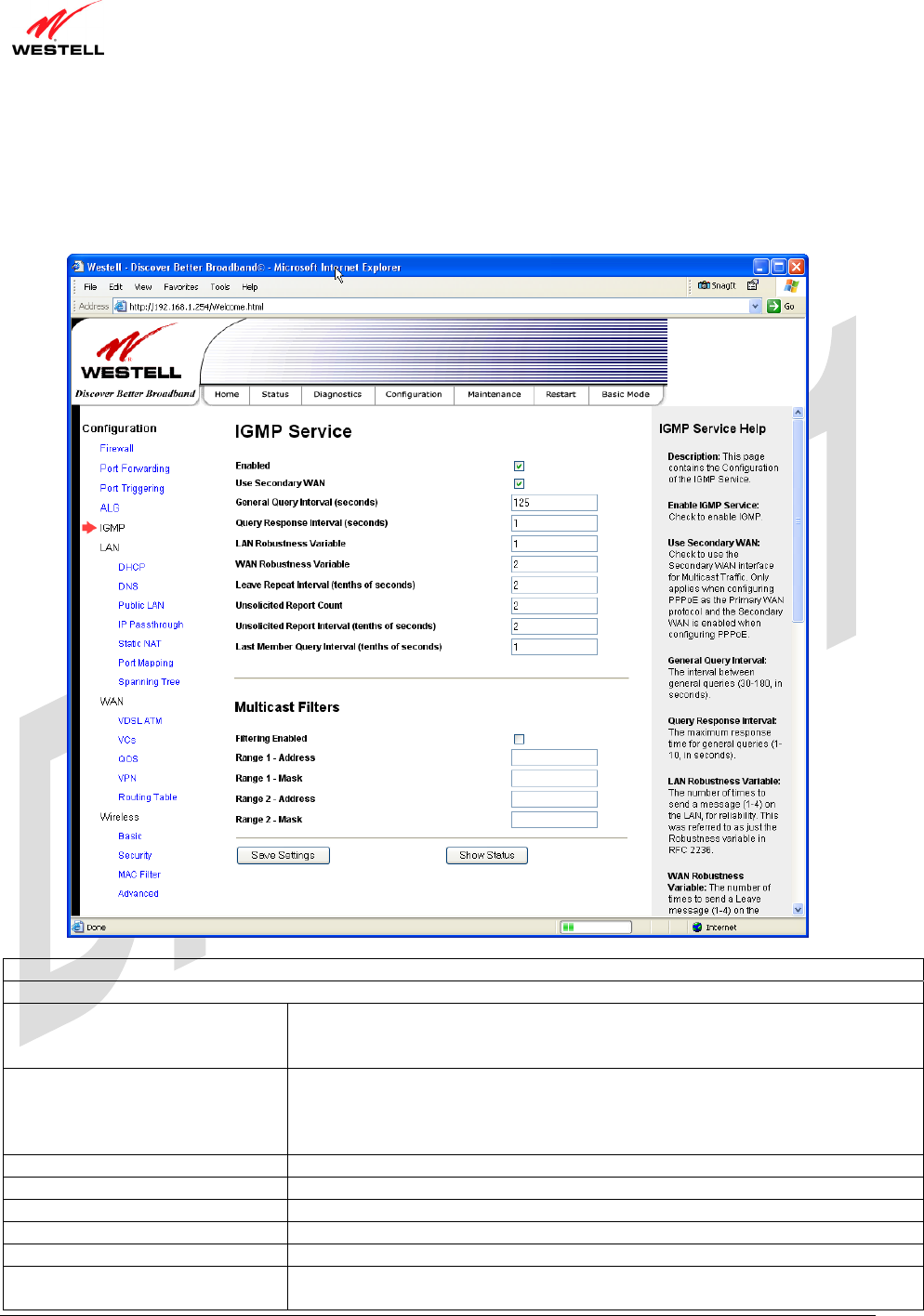924x1316 pixels.
Task: Open the wireless Security link
Action: pyautogui.click(x=136, y=855)
